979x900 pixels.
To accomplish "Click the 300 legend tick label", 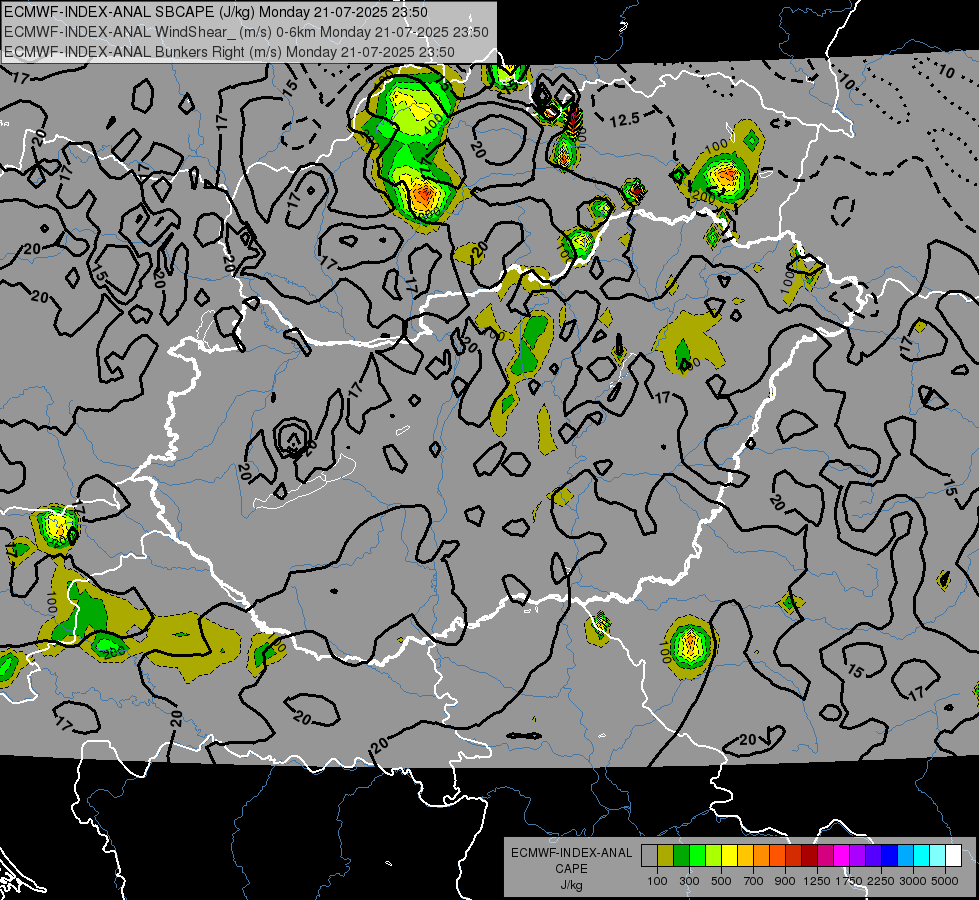I will coord(689,881).
